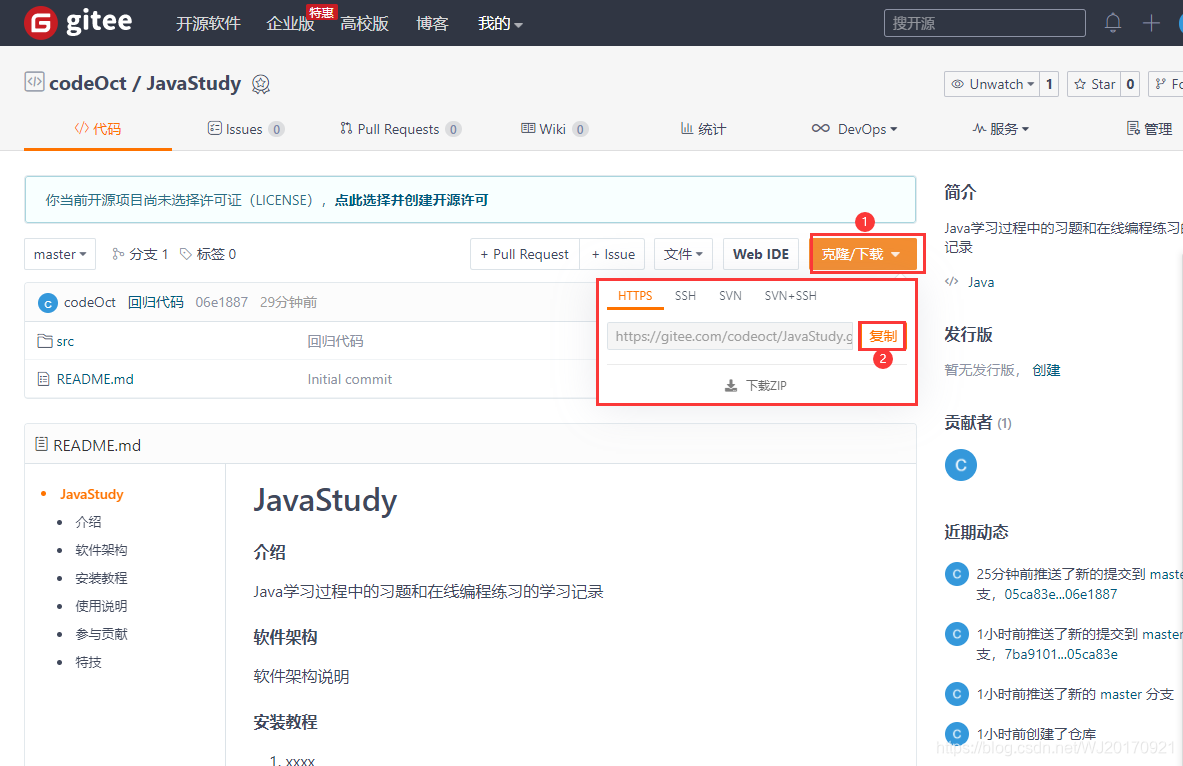Click the branch icon next to 分支 1
The image size is (1183, 766).
click(118, 254)
